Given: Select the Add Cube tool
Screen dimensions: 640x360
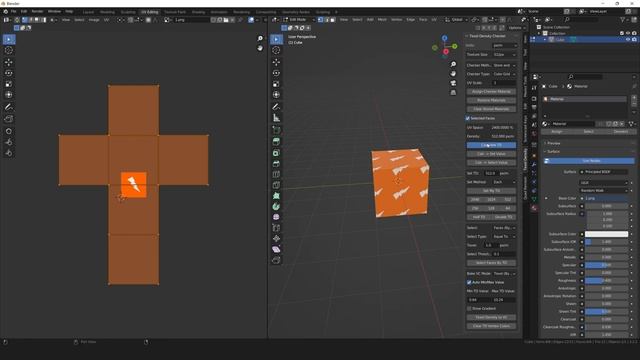Looking at the screenshot, I should [x=276, y=130].
